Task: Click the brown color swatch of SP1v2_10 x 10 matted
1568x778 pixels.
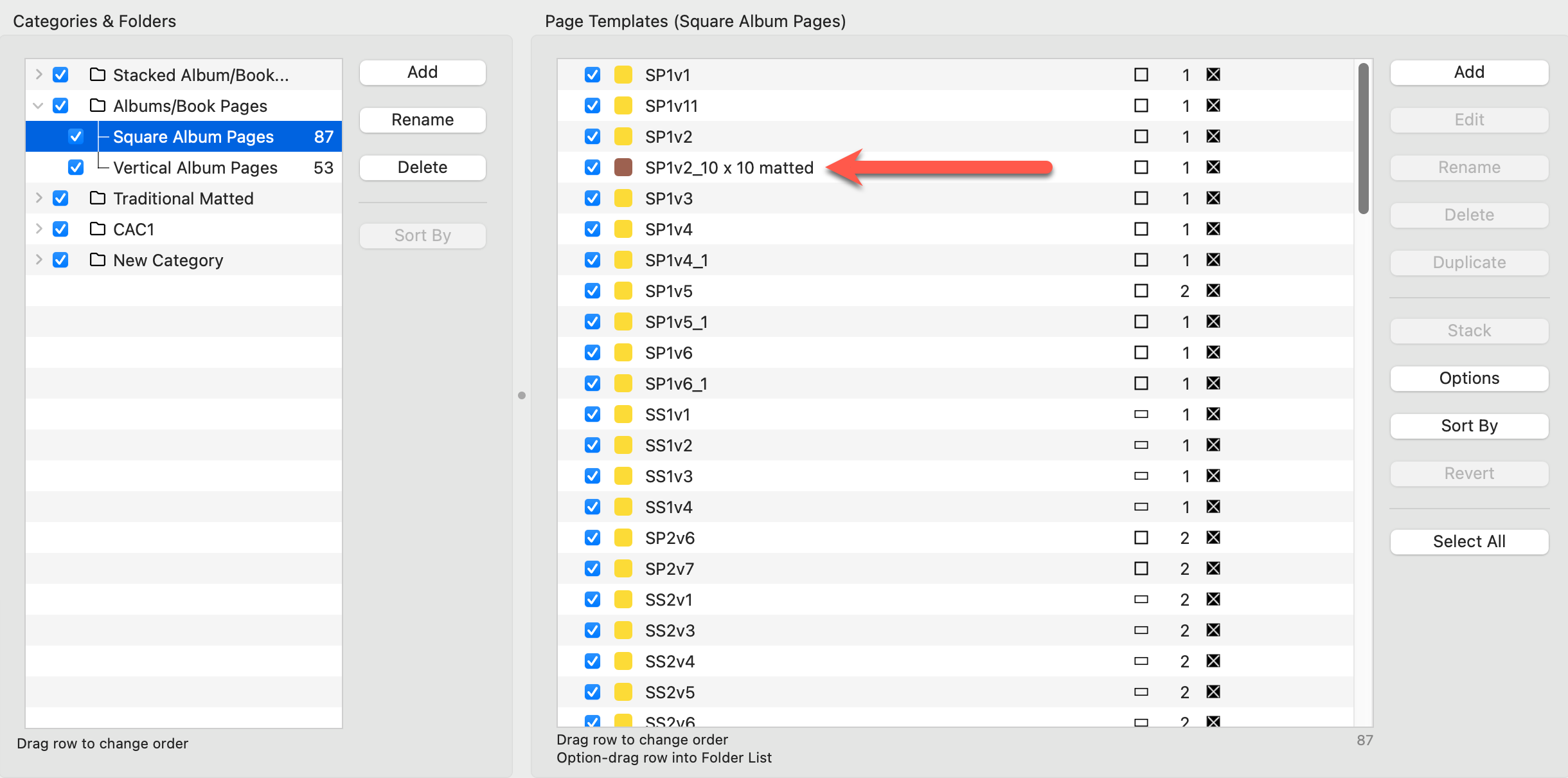Action: 623,167
